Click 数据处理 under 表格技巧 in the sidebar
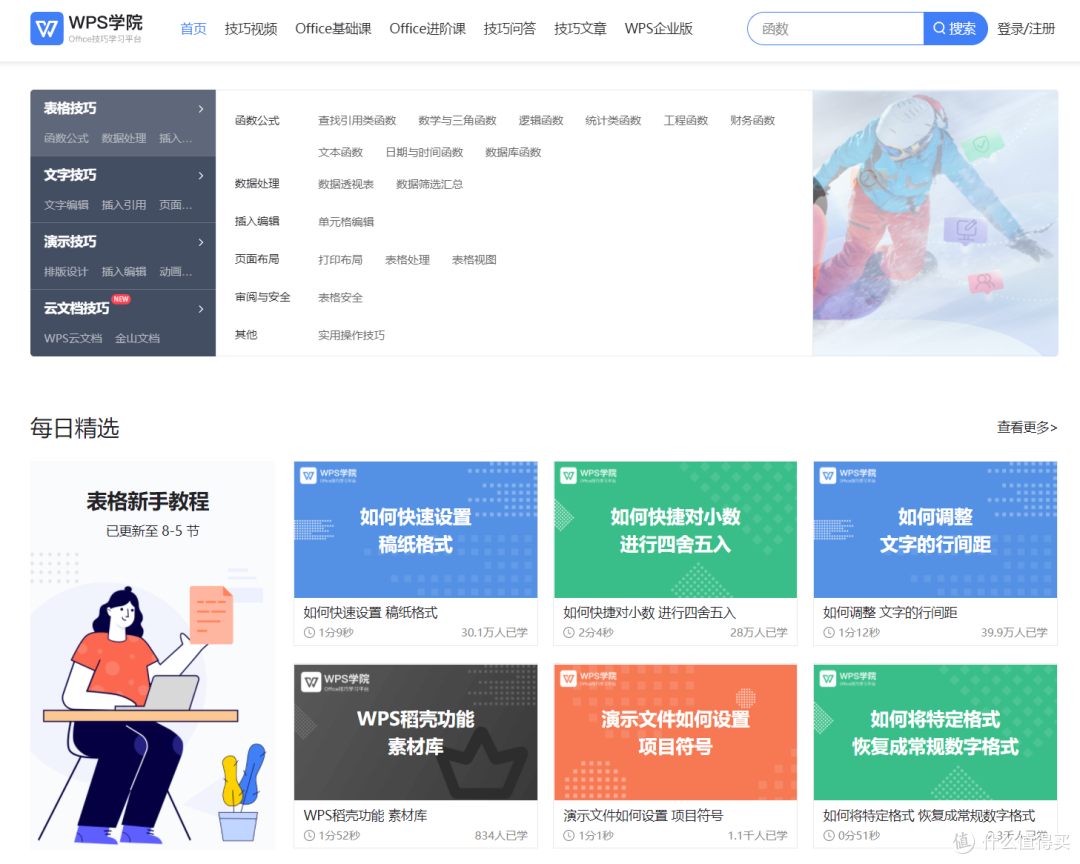1080x864 pixels. point(124,138)
